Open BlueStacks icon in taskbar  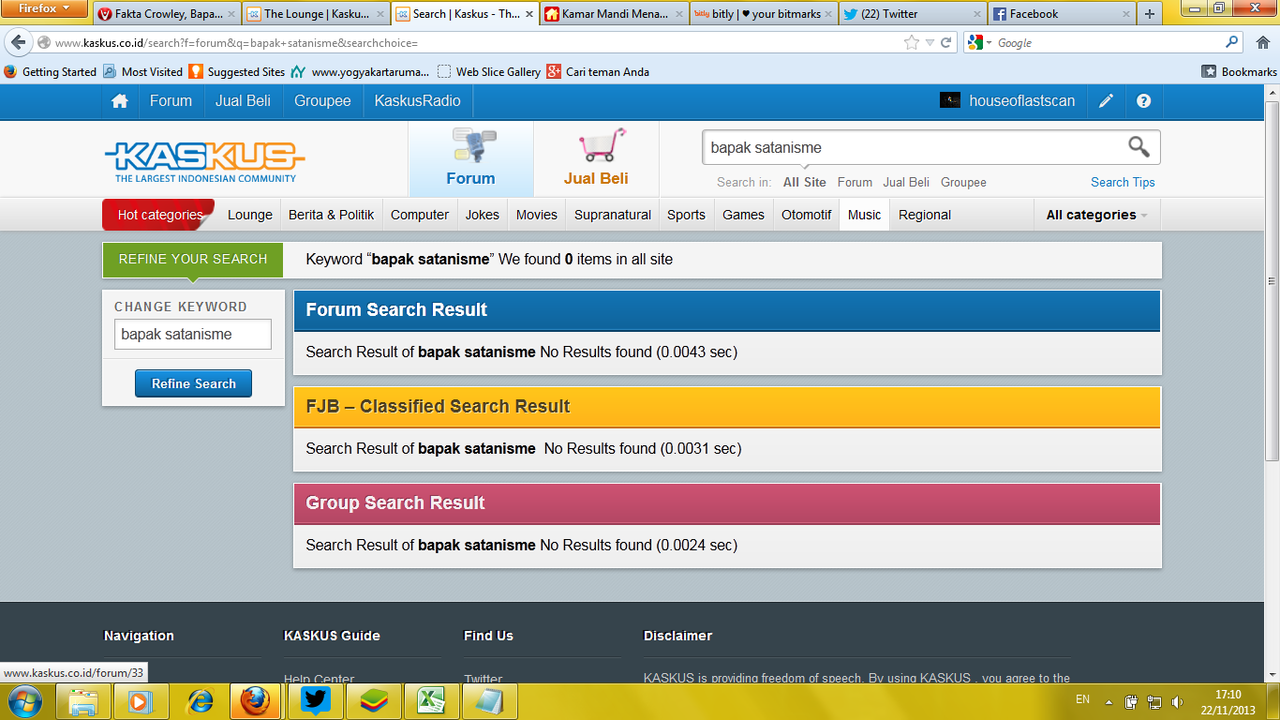[373, 701]
